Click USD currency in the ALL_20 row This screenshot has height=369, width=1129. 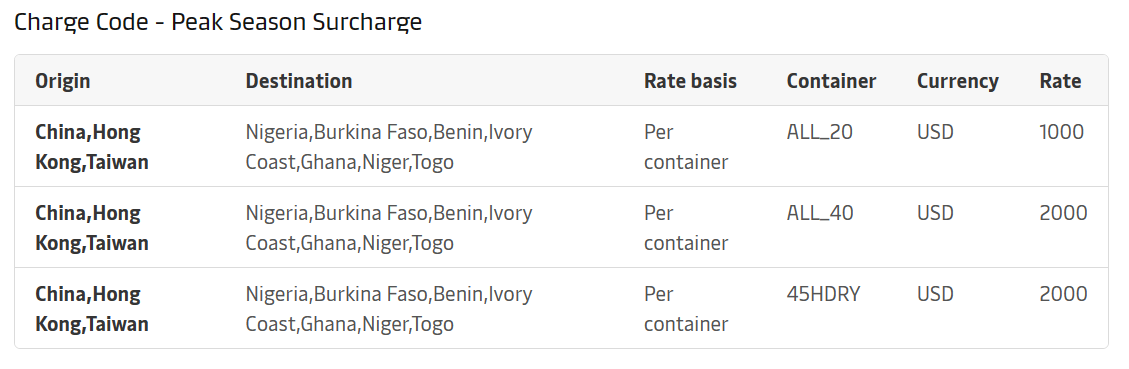(935, 132)
